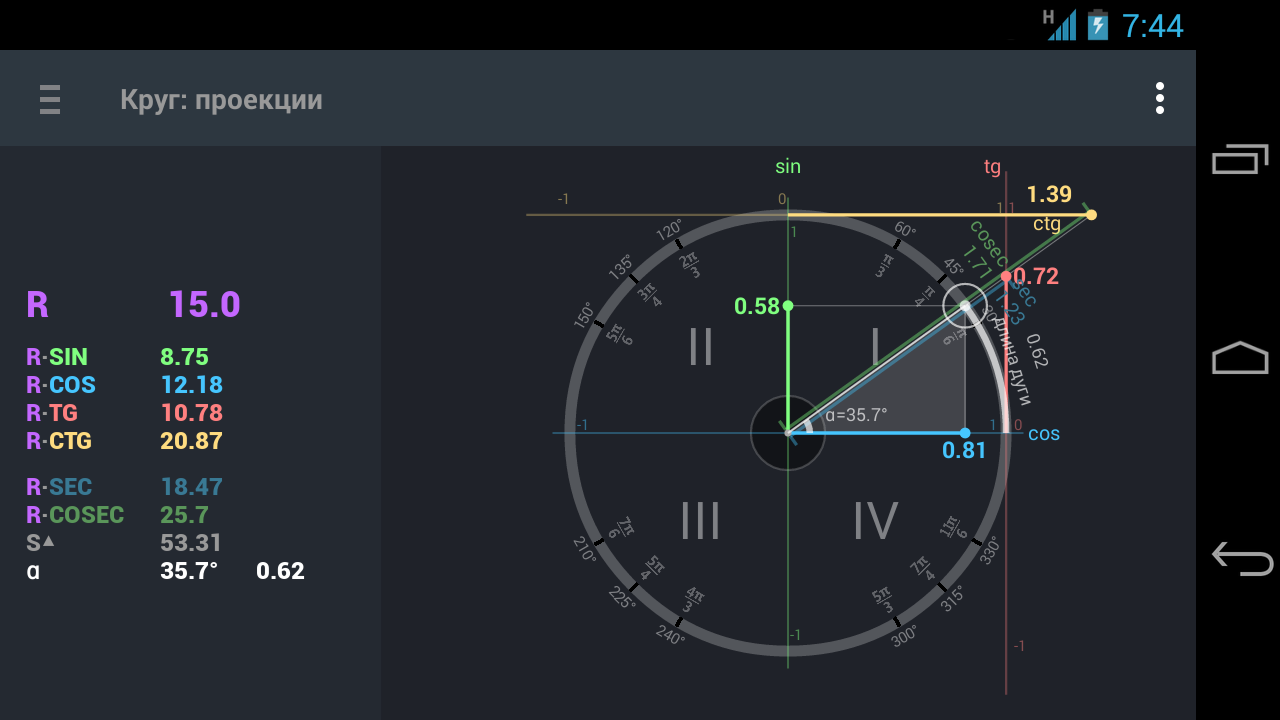Image resolution: width=1280 pixels, height=720 pixels.
Task: Tap the mobile signal strength icon
Action: 1061,24
